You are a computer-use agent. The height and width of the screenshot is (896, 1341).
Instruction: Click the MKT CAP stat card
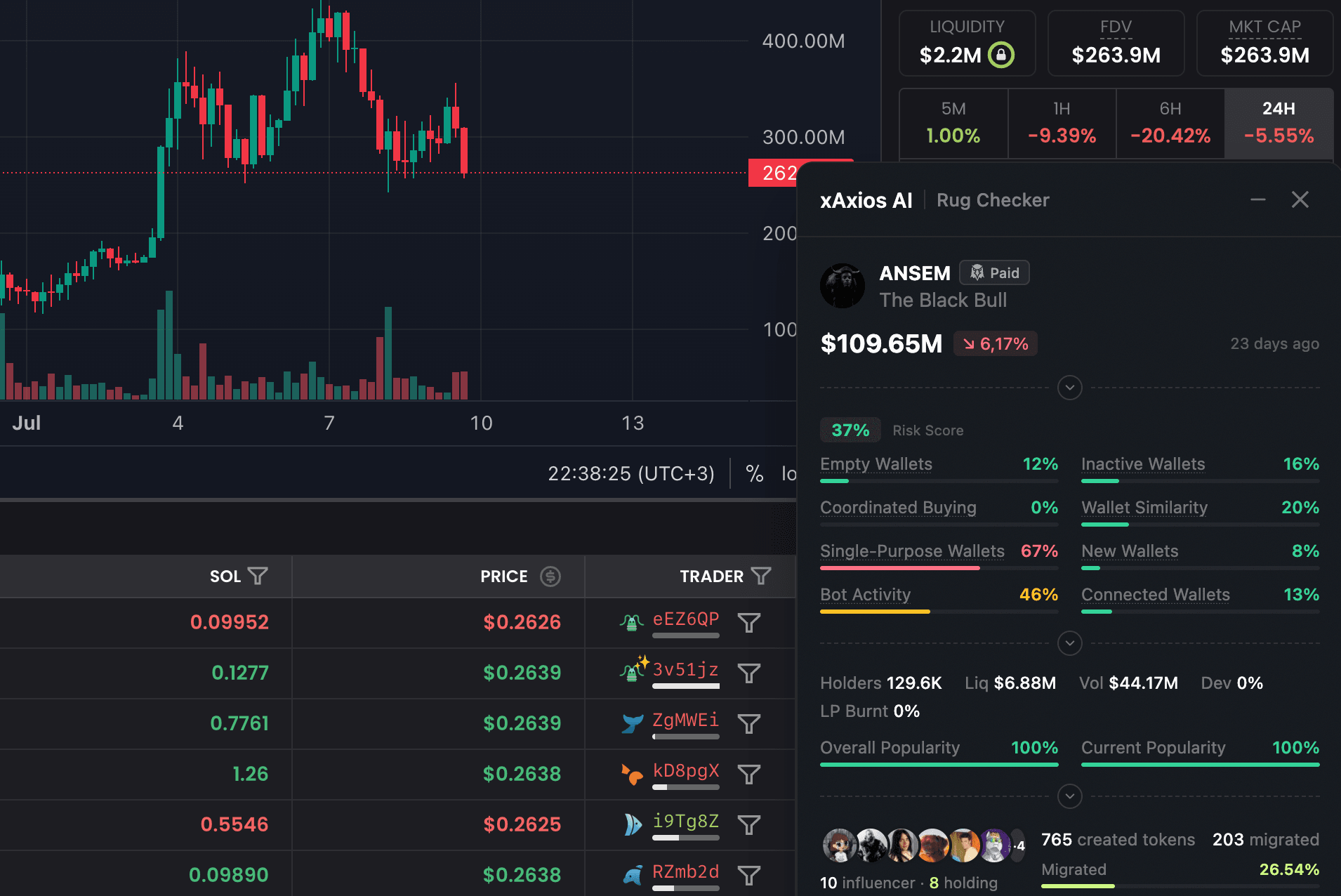point(1265,44)
